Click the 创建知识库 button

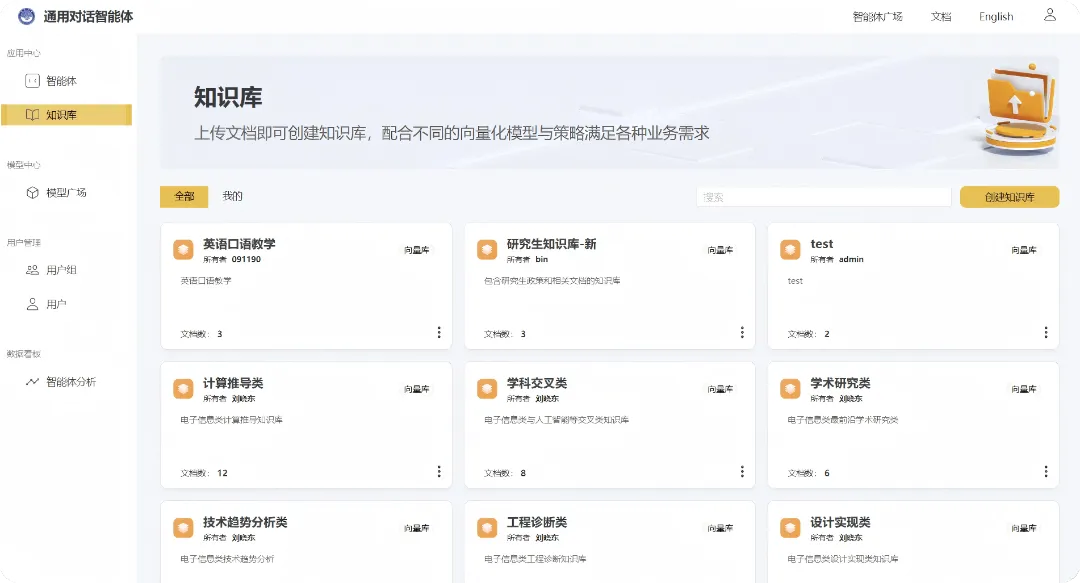click(1009, 197)
